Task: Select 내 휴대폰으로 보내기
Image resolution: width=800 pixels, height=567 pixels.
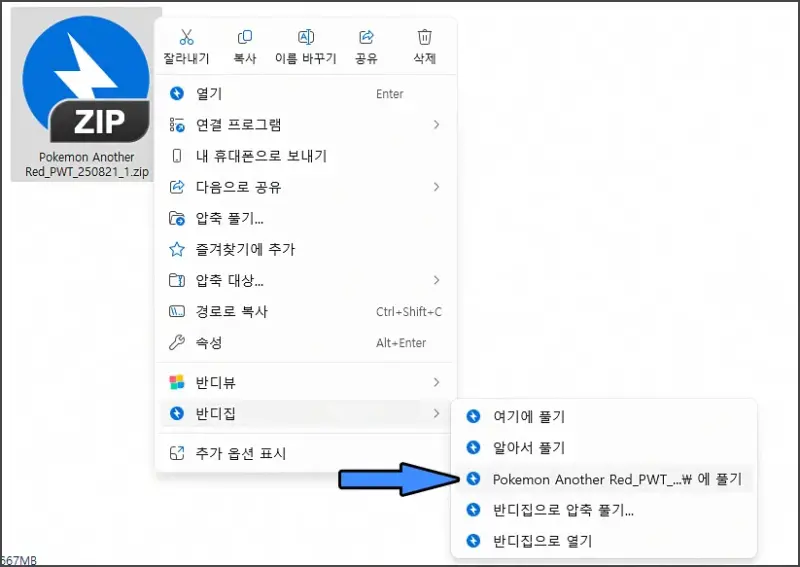Action: [x=306, y=156]
